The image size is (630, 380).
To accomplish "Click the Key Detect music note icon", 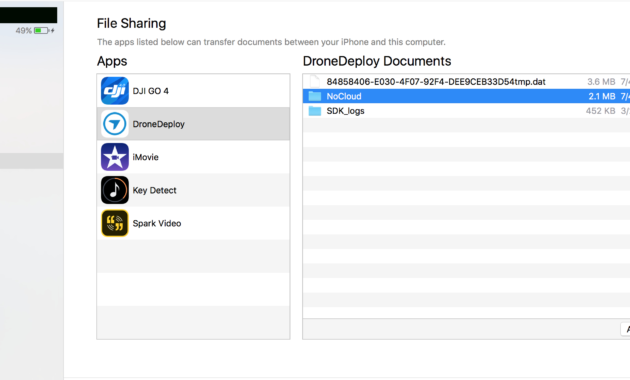I will pyautogui.click(x=115, y=190).
